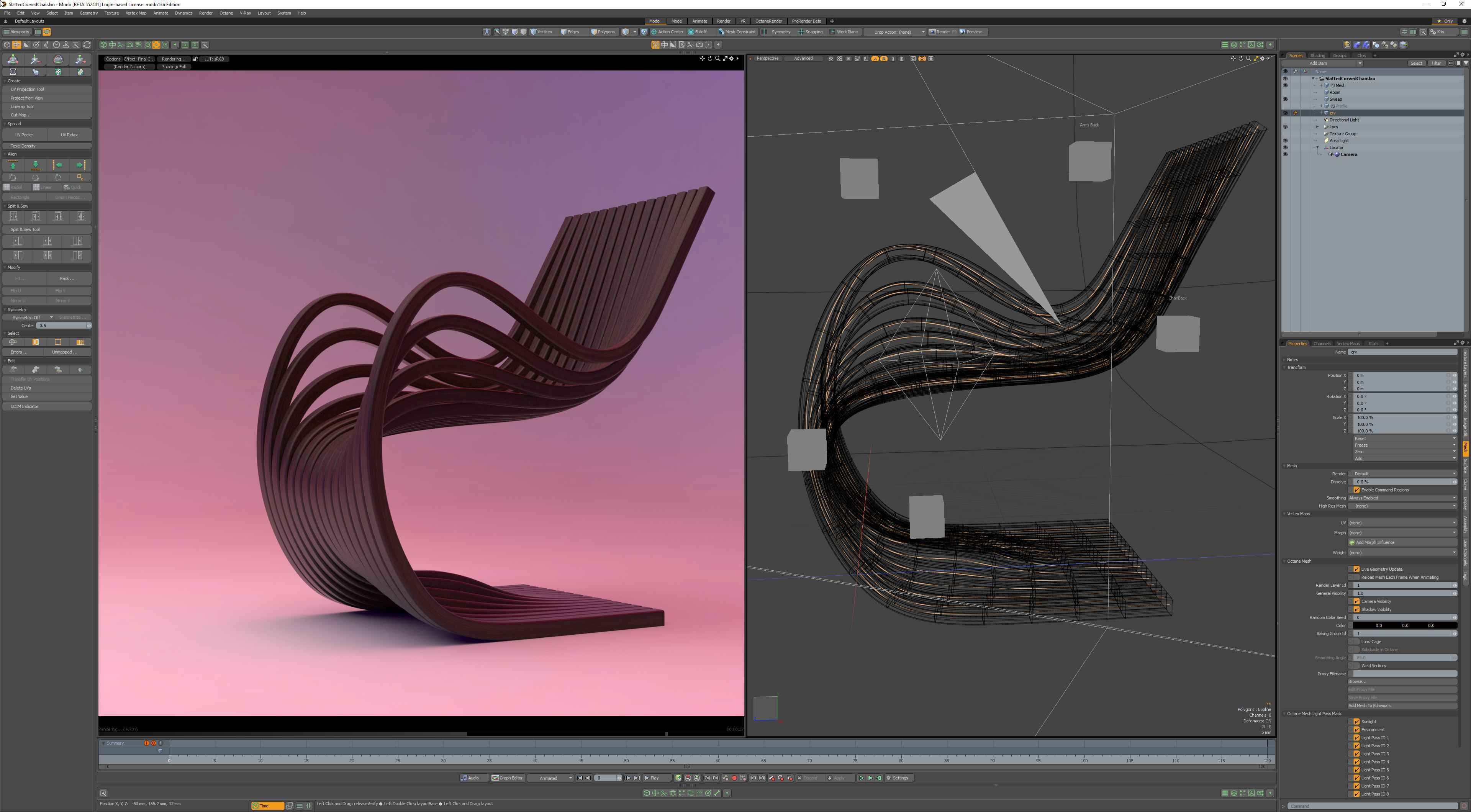The image size is (1471, 812).
Task: Select Polygons selection mode
Action: click(603, 32)
